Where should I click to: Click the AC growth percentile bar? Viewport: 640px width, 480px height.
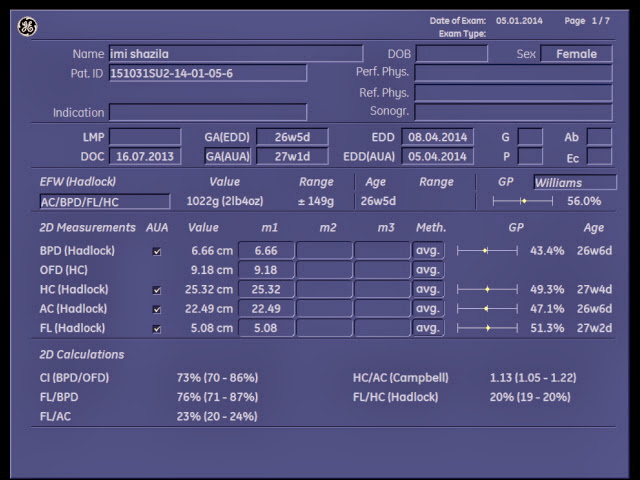tap(487, 309)
